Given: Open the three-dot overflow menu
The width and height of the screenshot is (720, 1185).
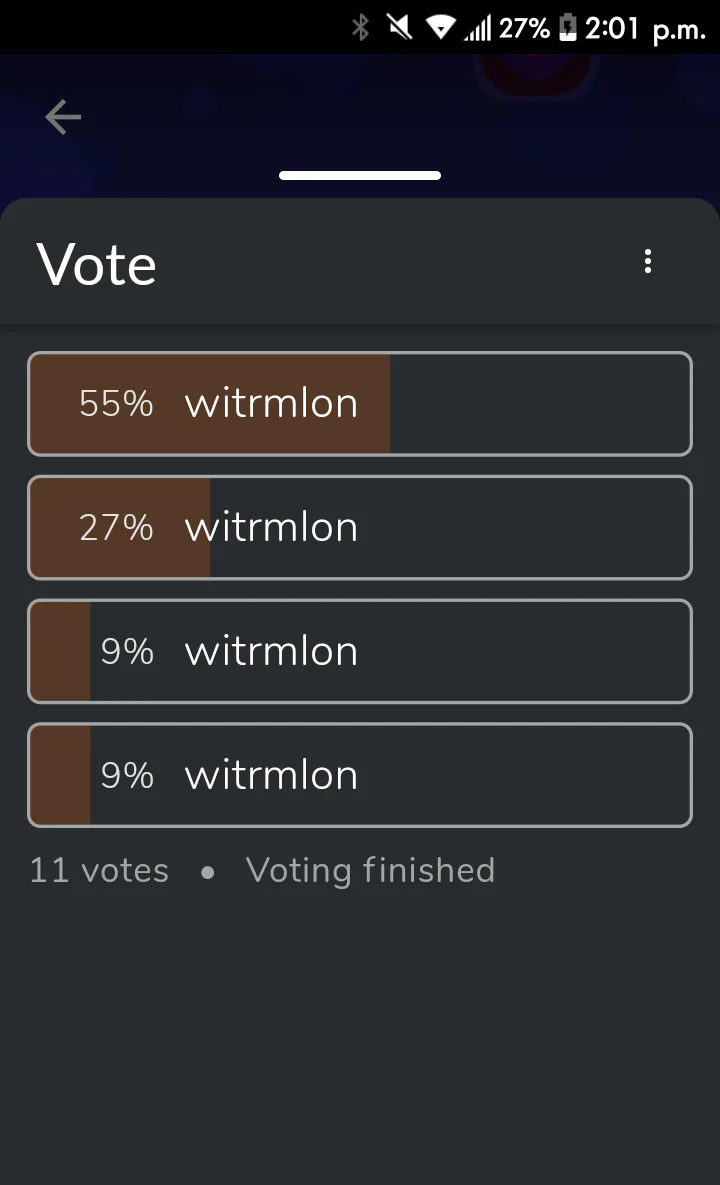Looking at the screenshot, I should pos(648,262).
